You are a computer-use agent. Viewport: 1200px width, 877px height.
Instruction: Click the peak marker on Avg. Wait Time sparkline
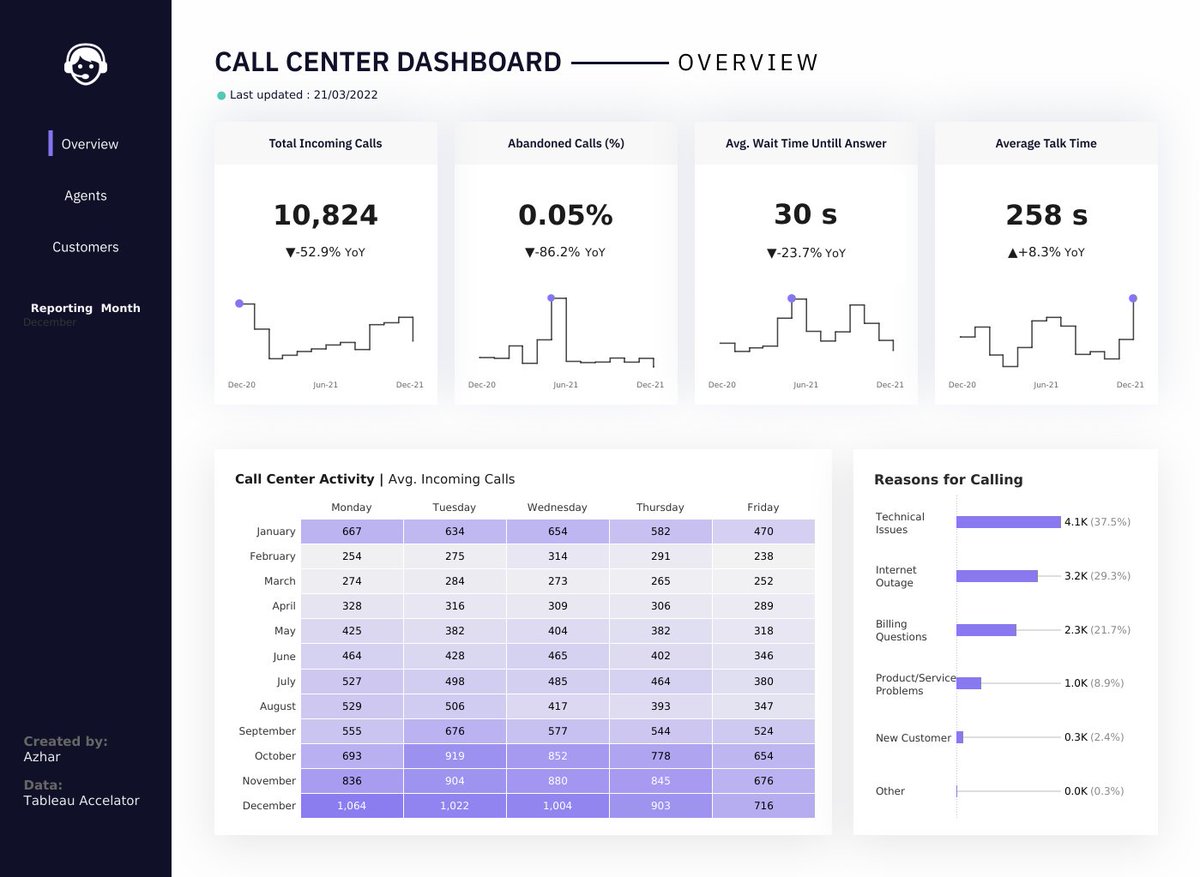pyautogui.click(x=792, y=298)
